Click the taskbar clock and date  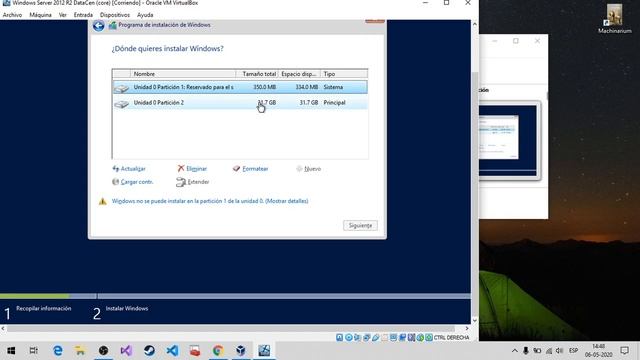pos(598,351)
